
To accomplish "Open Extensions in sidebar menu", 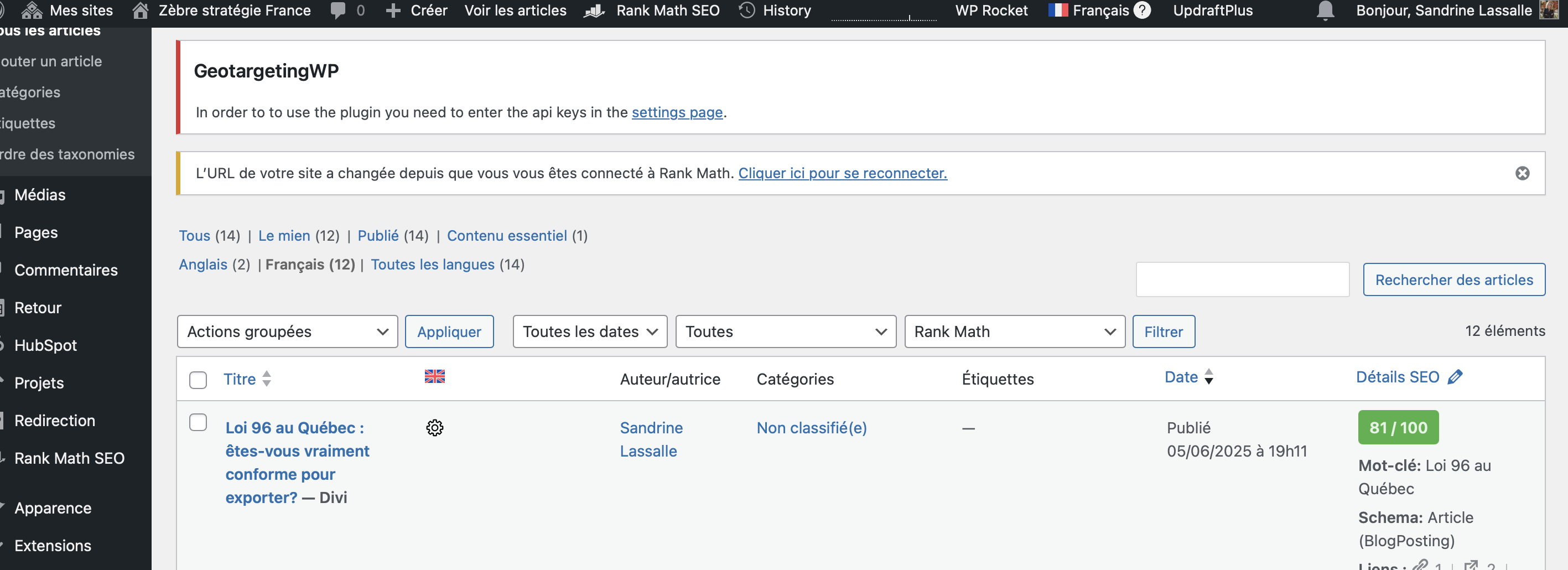I will (53, 546).
